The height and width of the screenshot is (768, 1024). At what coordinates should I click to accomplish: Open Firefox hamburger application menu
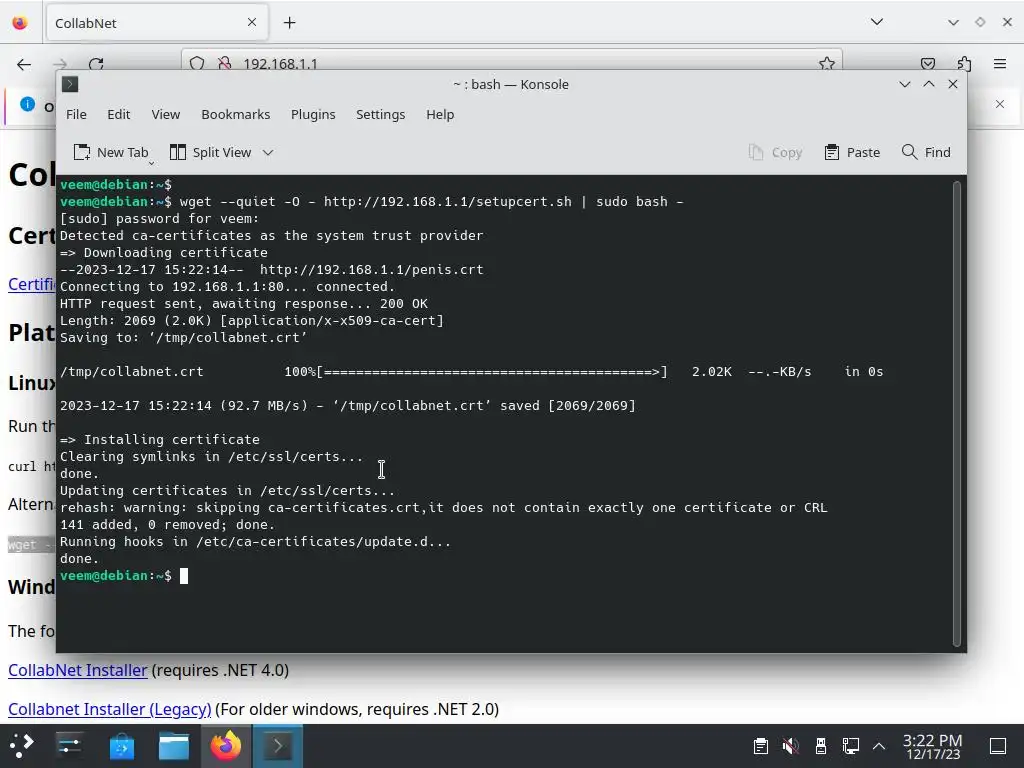tap(1000, 64)
